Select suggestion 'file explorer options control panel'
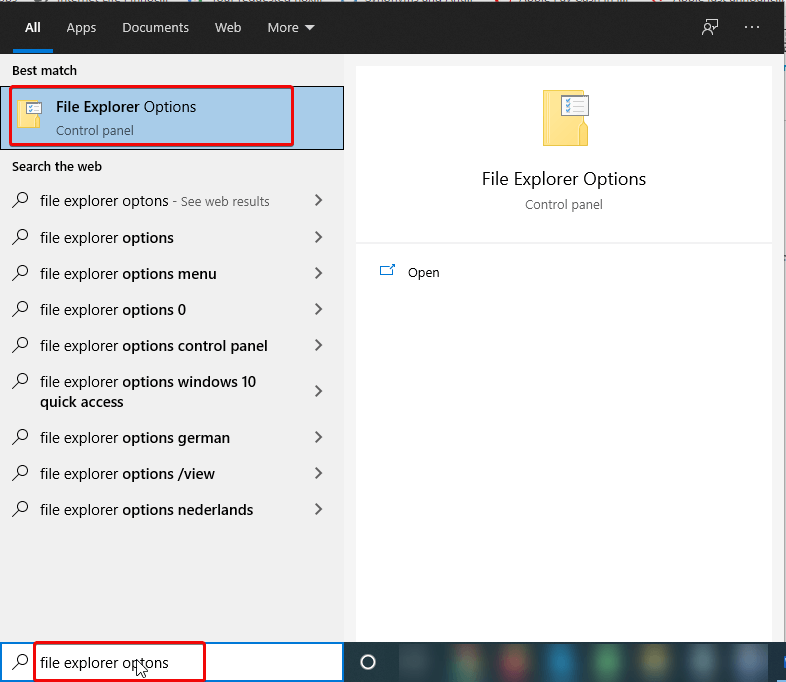Screen dimensions: 786x682 coord(172,346)
